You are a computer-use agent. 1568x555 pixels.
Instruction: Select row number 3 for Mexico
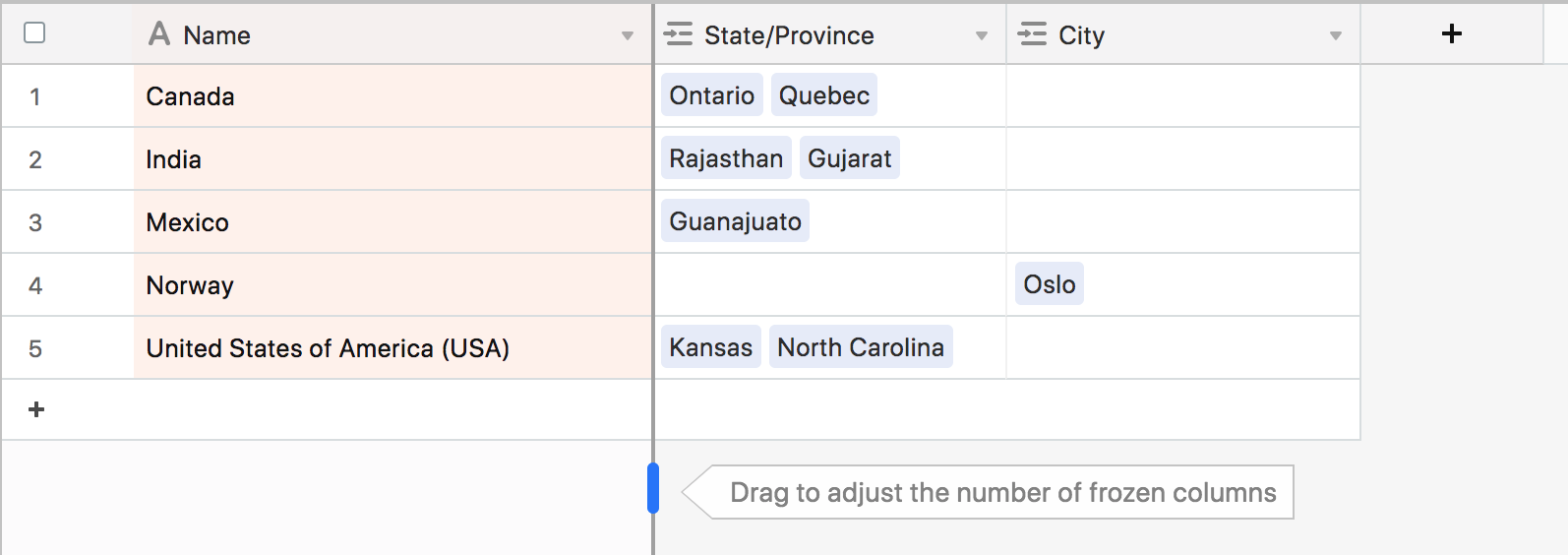(35, 222)
